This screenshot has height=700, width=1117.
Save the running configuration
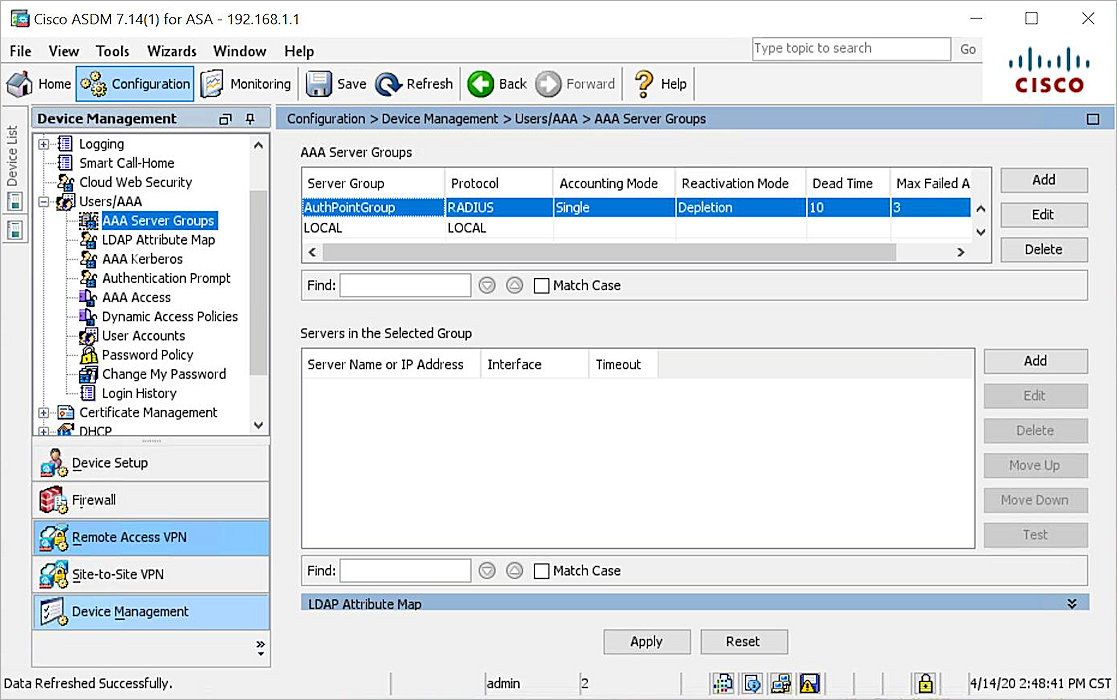tap(335, 84)
